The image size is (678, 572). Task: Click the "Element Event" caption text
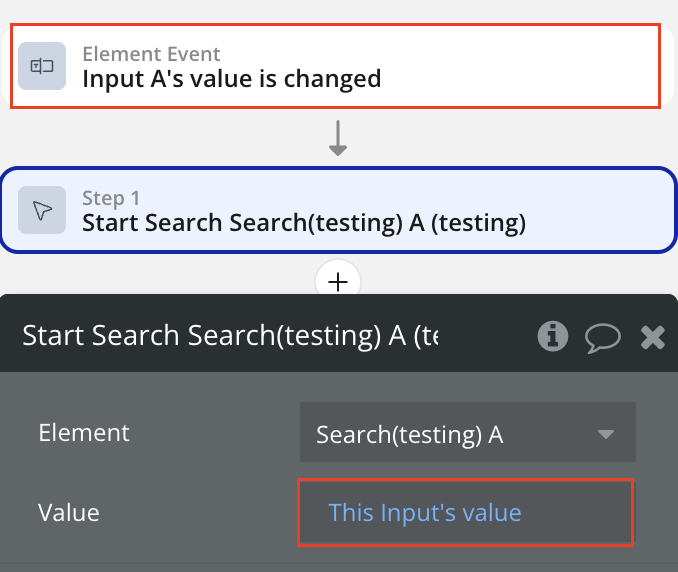point(151,54)
